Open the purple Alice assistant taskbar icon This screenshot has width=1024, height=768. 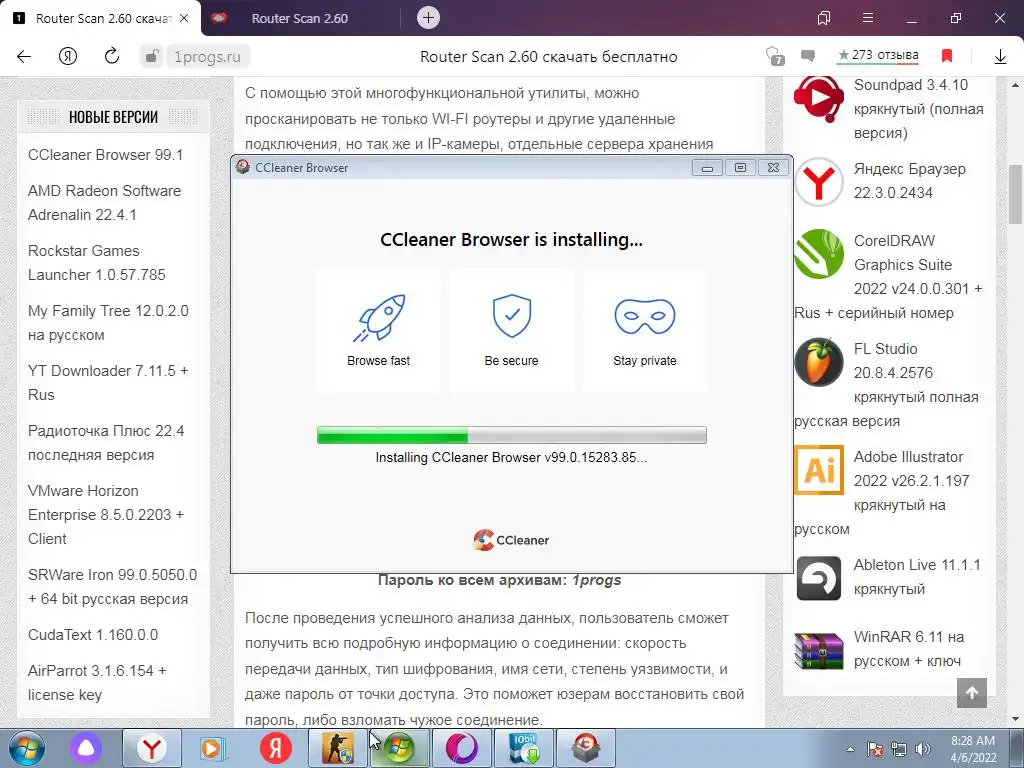tap(86, 748)
